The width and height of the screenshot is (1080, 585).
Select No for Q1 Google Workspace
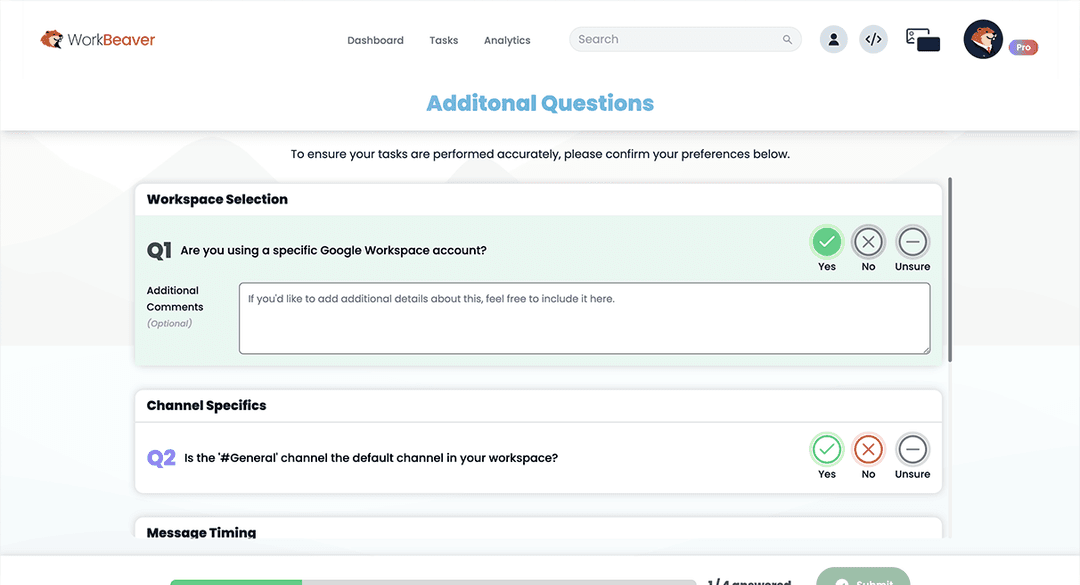[868, 242]
